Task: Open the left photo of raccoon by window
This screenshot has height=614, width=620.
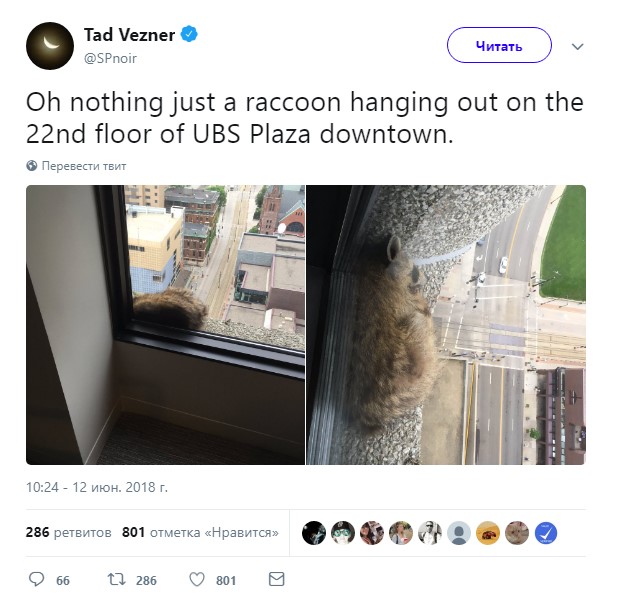Action: coord(165,325)
